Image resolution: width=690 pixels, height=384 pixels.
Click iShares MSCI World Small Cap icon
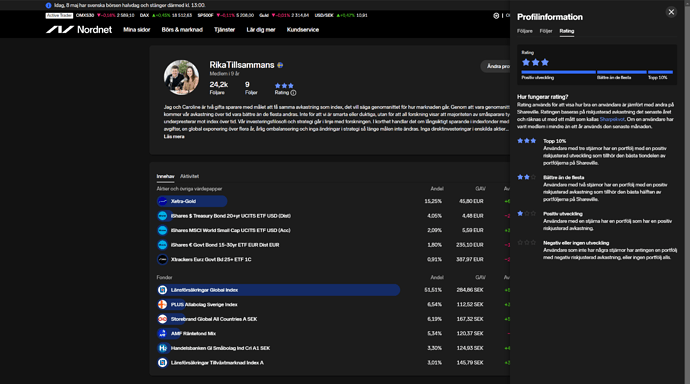tap(162, 230)
